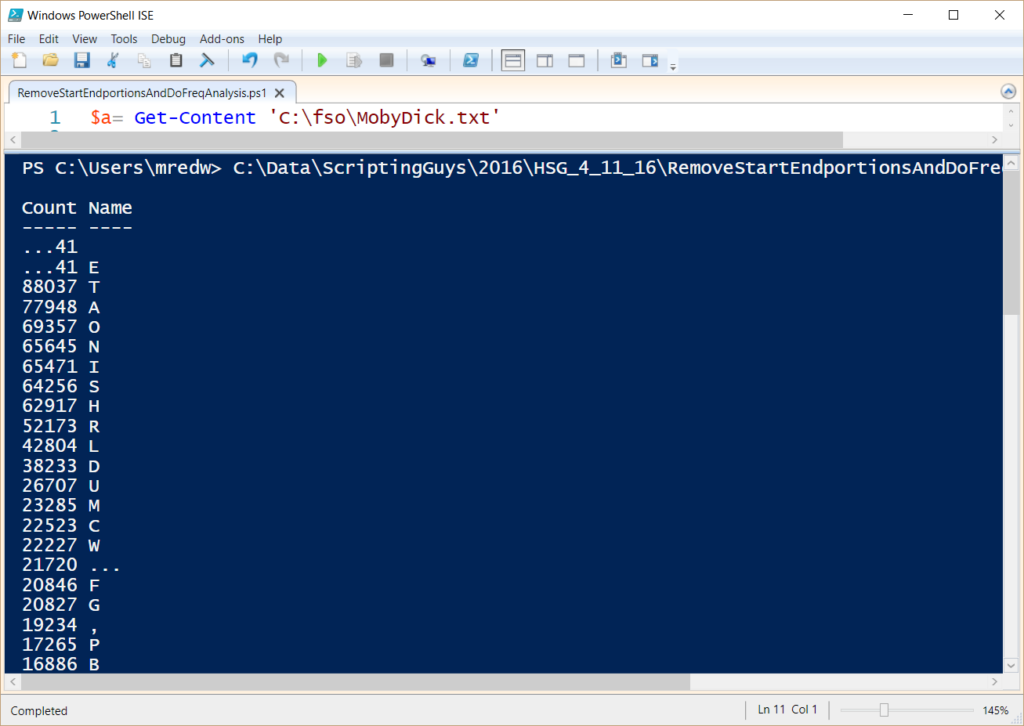
Task: Click the Name column header in console
Action: pyautogui.click(x=110, y=208)
